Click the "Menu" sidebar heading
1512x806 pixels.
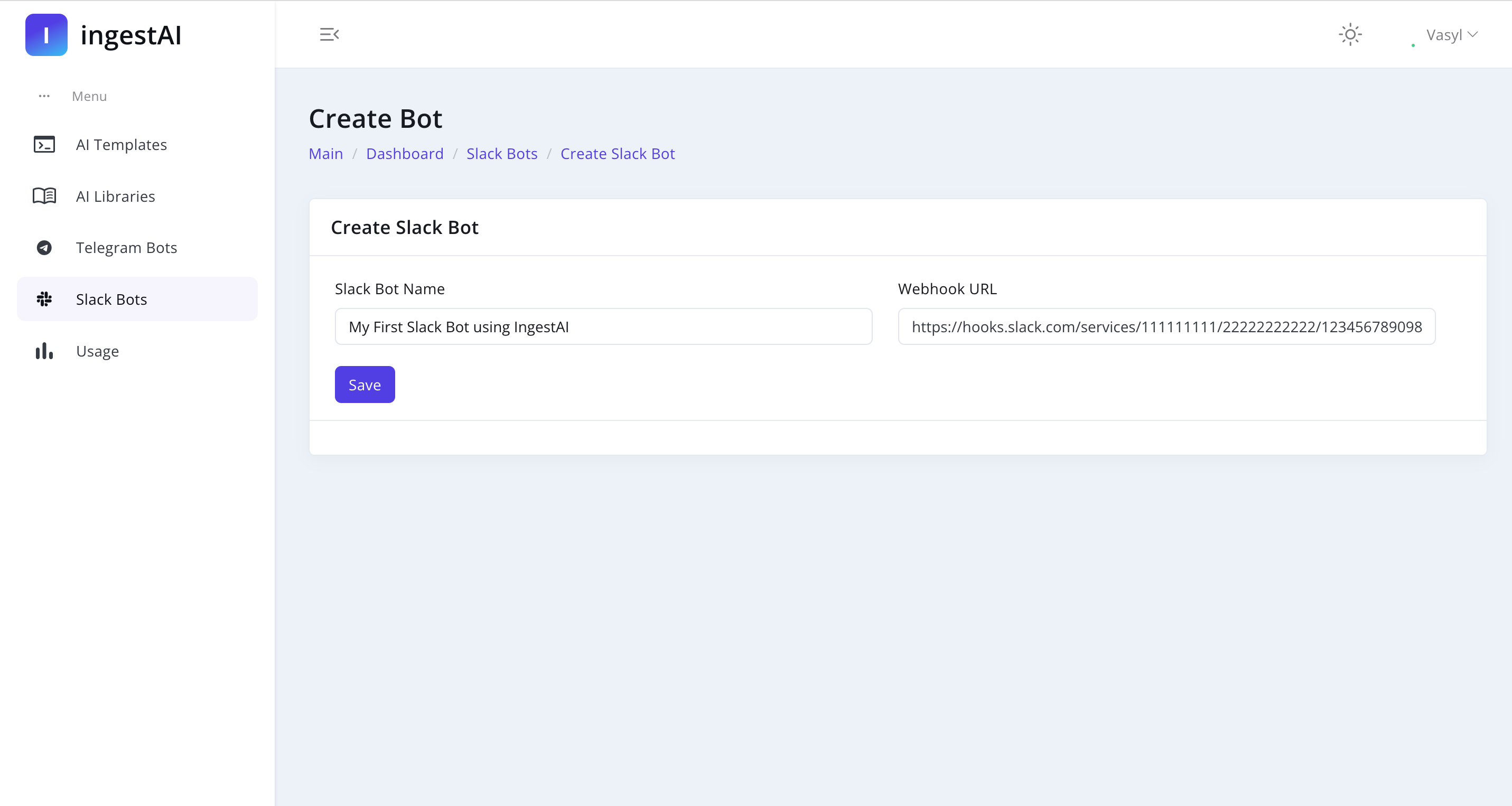[x=89, y=96]
